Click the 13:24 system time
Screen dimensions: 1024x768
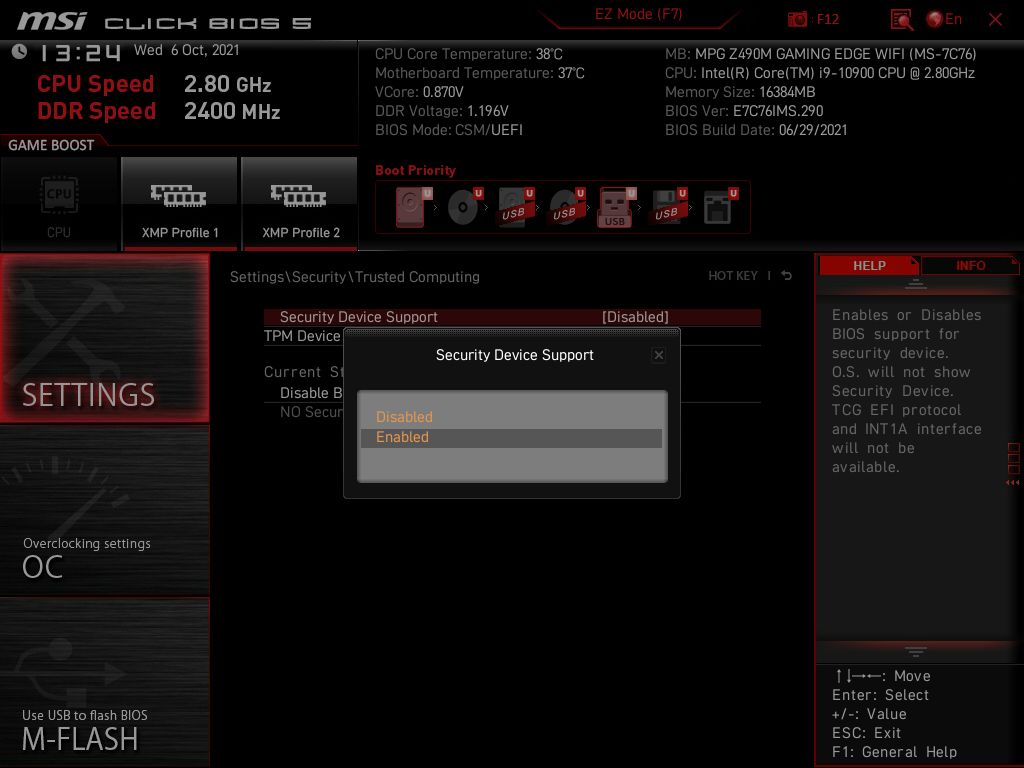tap(80, 52)
